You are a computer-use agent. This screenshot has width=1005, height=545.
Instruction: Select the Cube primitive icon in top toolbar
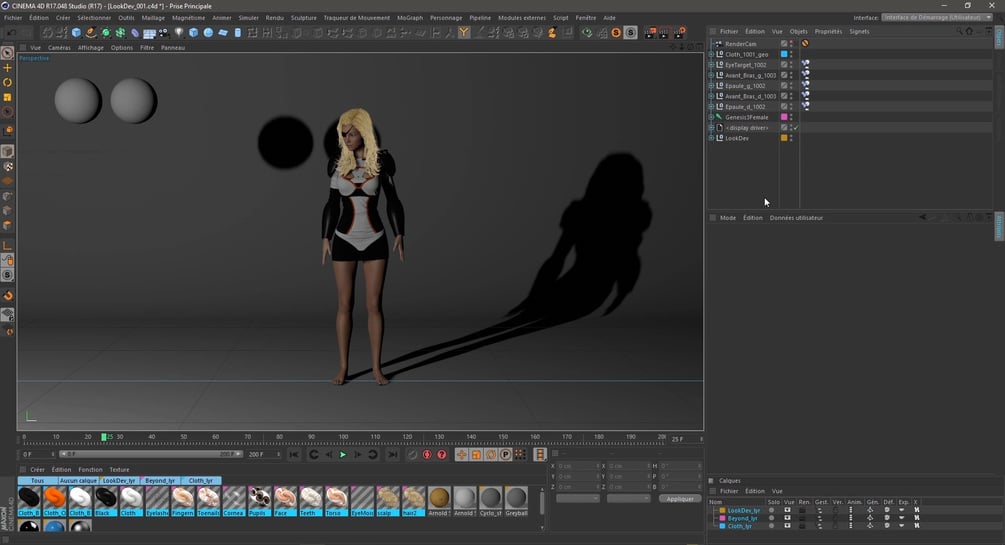point(76,32)
